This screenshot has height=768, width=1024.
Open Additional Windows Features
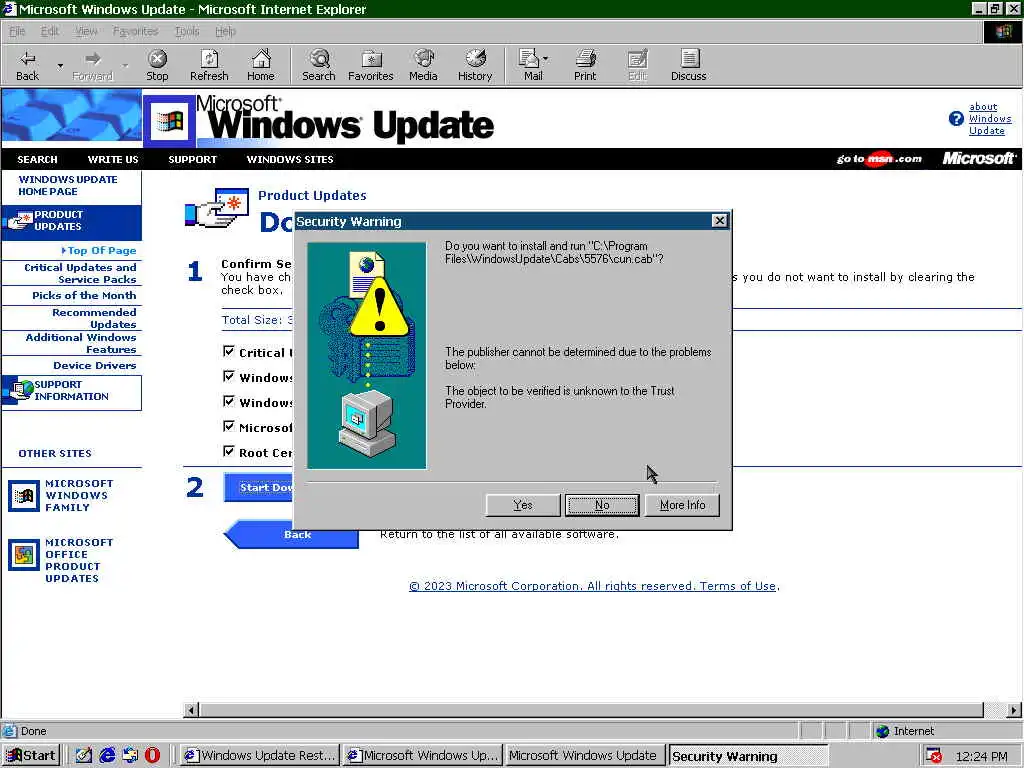(x=81, y=343)
